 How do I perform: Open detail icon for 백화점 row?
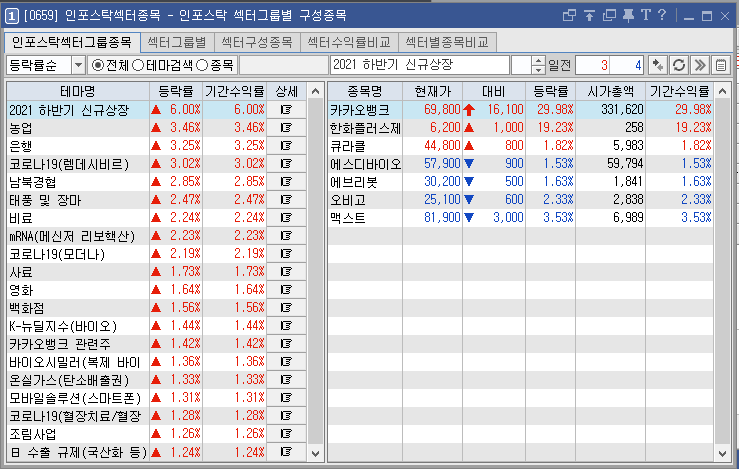286,308
